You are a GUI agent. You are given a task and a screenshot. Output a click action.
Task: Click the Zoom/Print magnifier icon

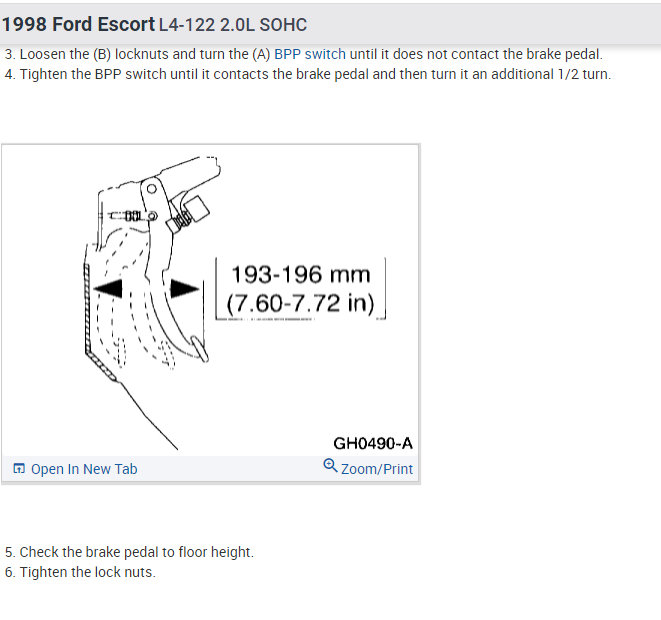tap(330, 466)
